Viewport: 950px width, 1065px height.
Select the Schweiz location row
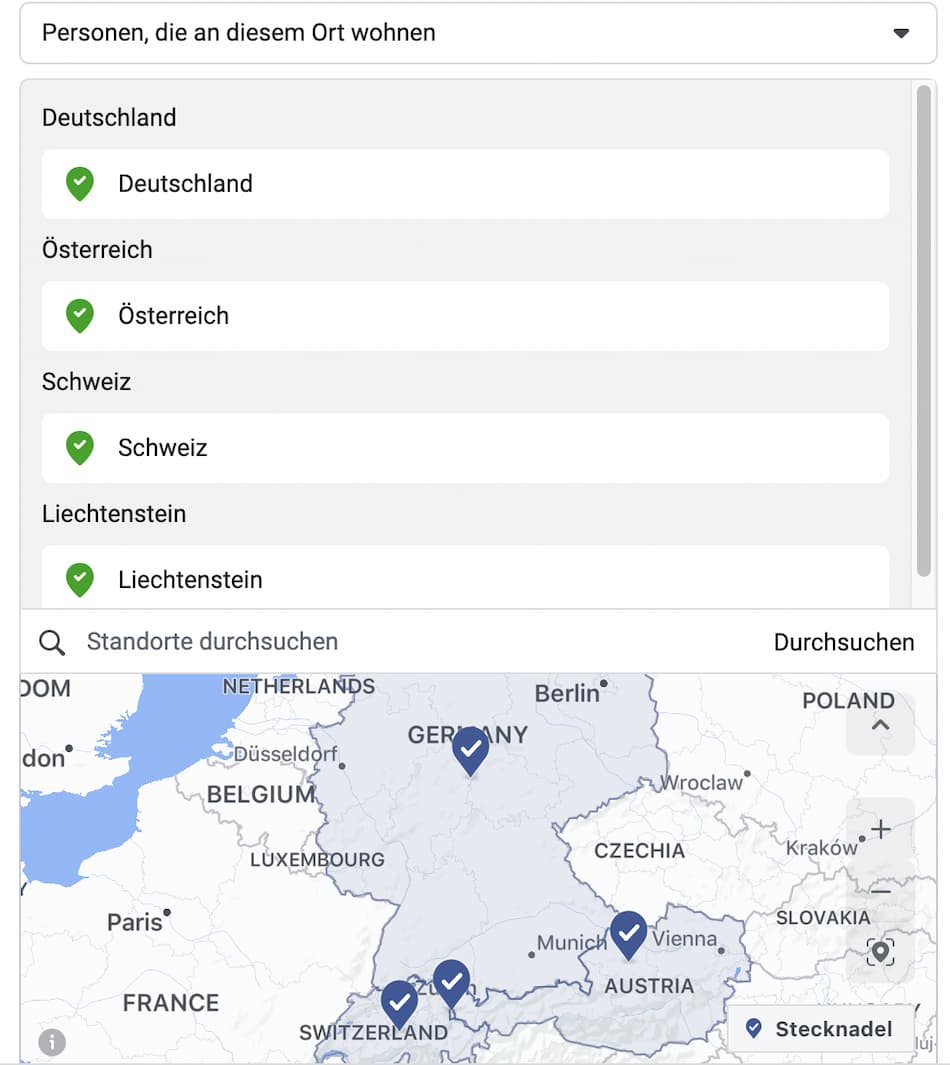tap(465, 448)
